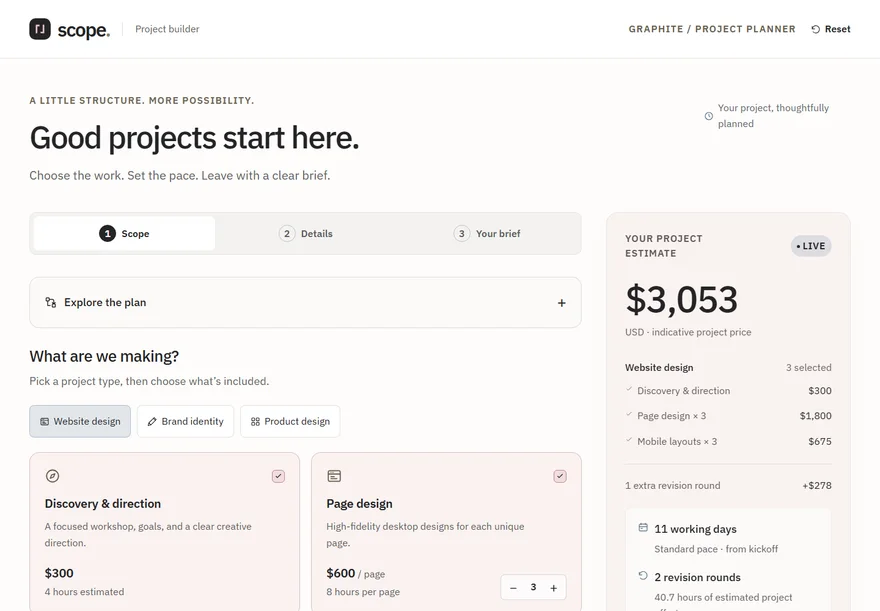Click the check mark beside Mobile layouts × 3

pos(629,440)
